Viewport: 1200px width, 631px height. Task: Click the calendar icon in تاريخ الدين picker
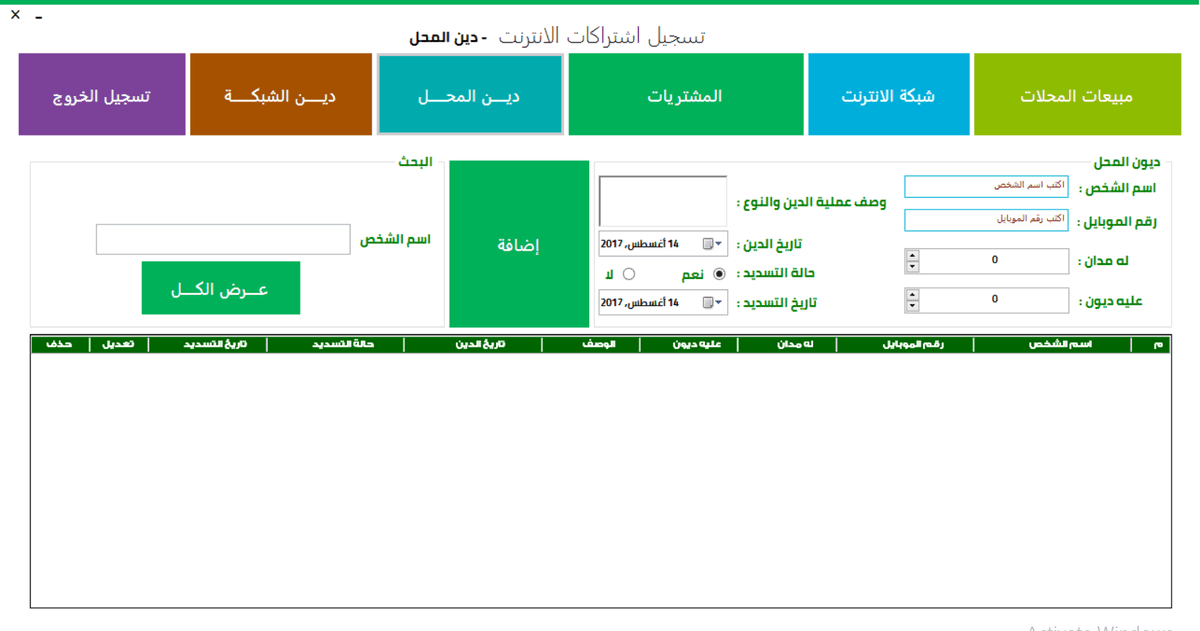pyautogui.click(x=707, y=244)
